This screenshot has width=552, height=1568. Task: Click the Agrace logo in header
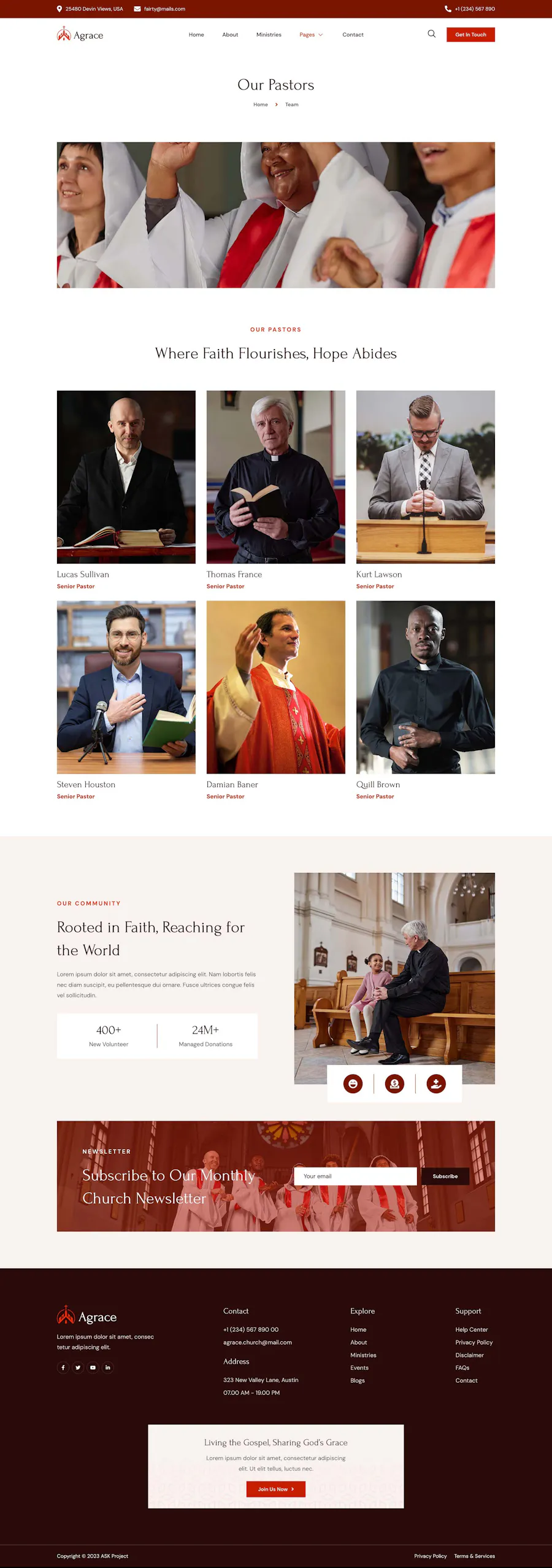80,34
